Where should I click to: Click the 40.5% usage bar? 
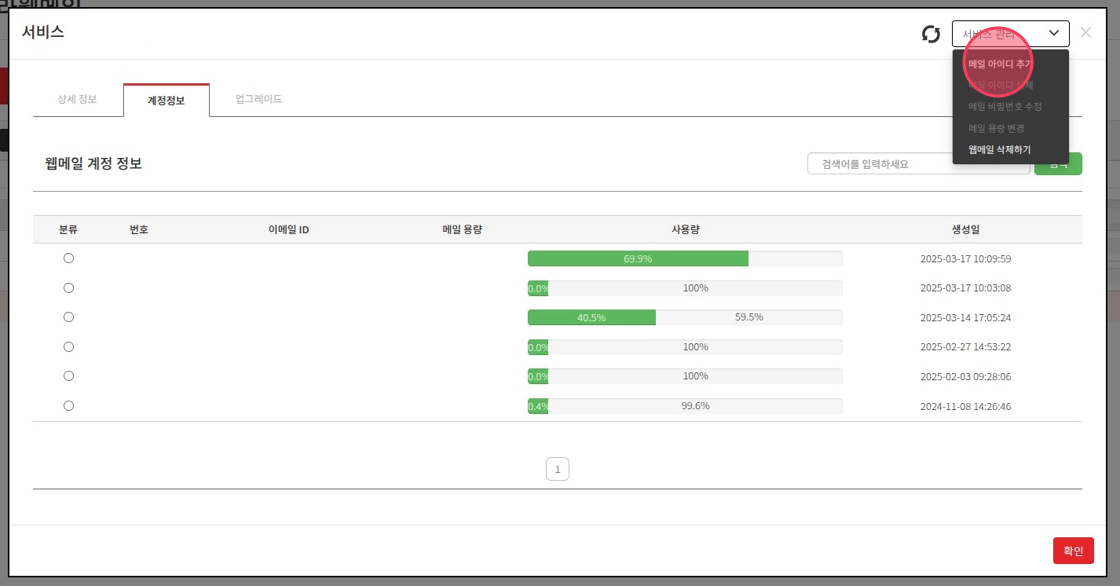tap(591, 317)
